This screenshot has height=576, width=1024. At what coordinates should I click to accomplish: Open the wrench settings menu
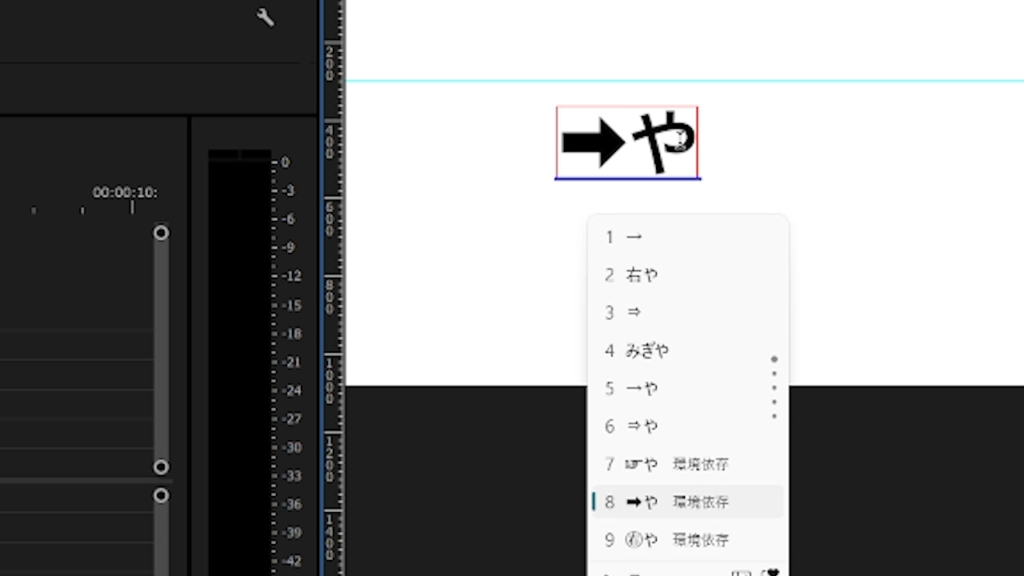[265, 18]
